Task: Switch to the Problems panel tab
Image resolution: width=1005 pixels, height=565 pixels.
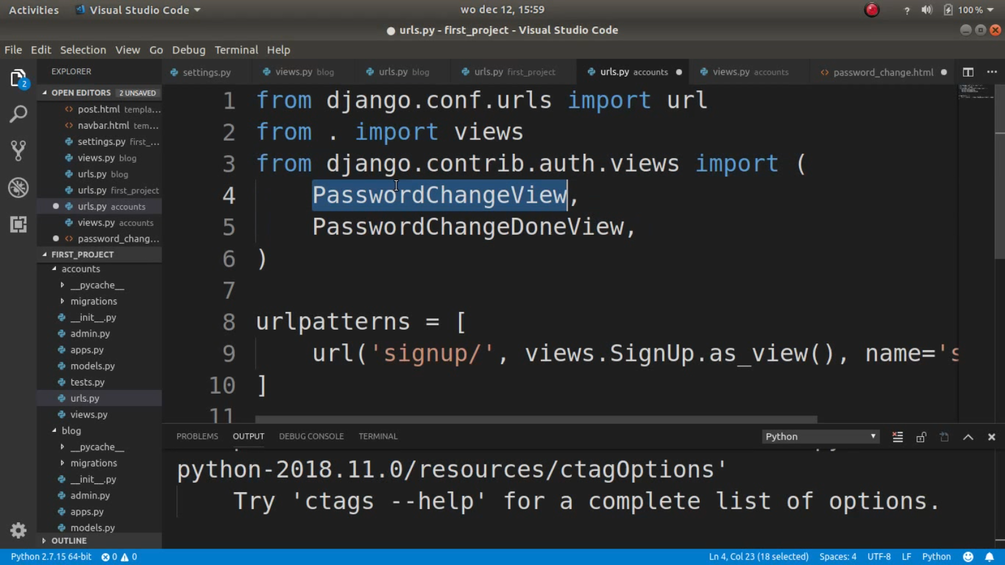Action: pyautogui.click(x=197, y=436)
